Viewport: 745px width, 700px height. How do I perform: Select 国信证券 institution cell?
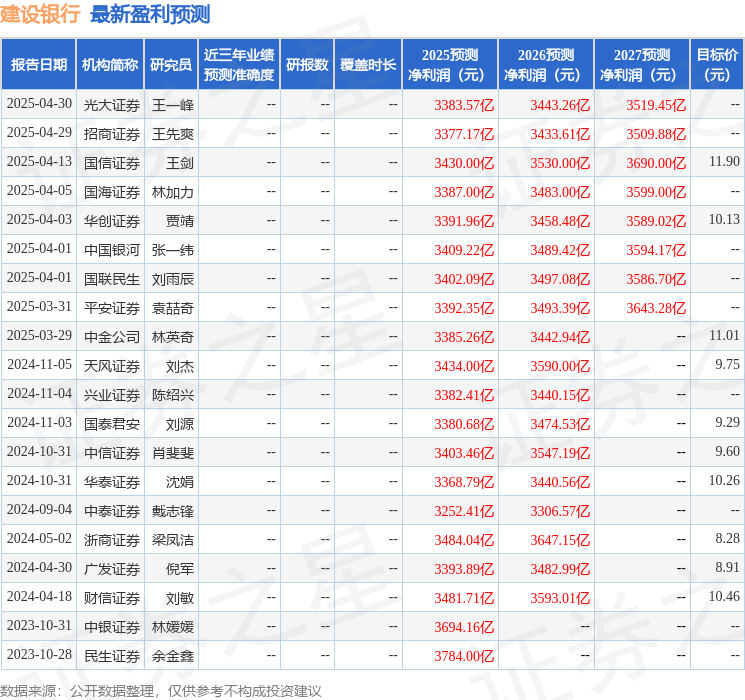point(112,163)
